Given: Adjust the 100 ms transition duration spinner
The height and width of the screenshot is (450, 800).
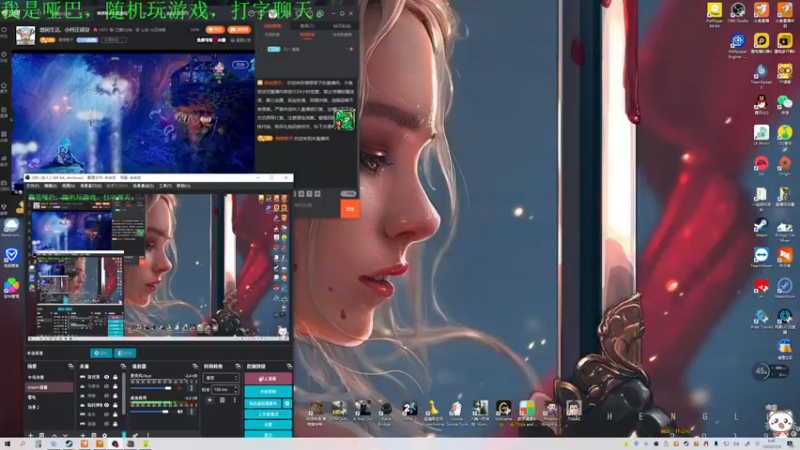Looking at the screenshot, I should [225, 390].
